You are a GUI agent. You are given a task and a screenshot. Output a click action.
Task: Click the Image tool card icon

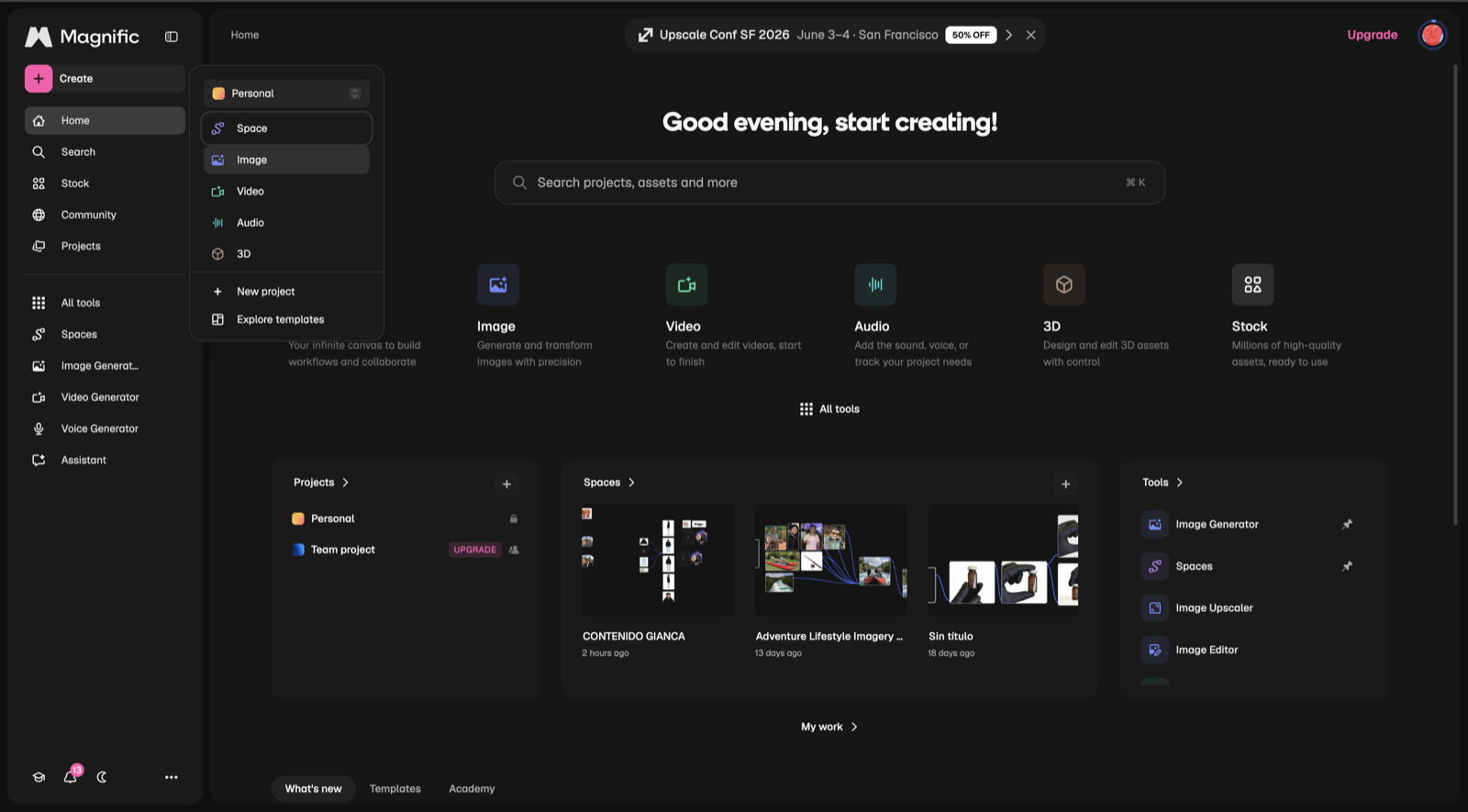tap(498, 284)
